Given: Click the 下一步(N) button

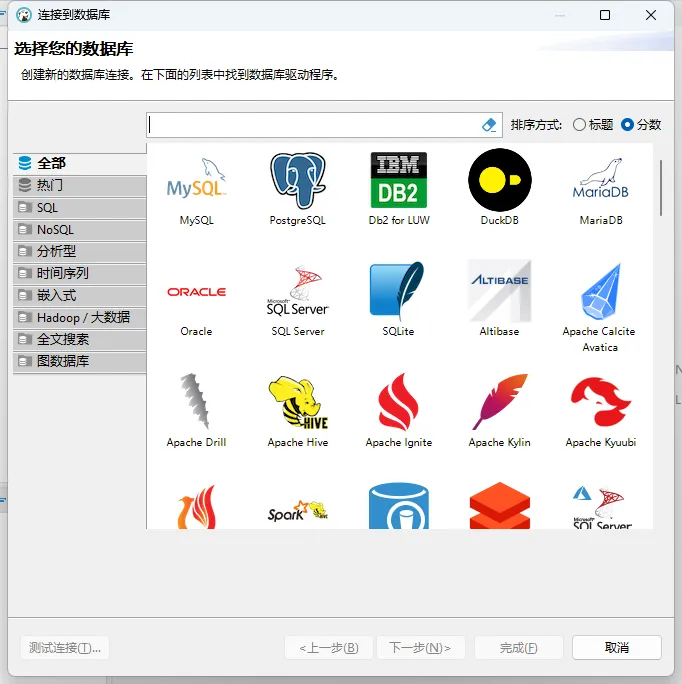Looking at the screenshot, I should (420, 647).
